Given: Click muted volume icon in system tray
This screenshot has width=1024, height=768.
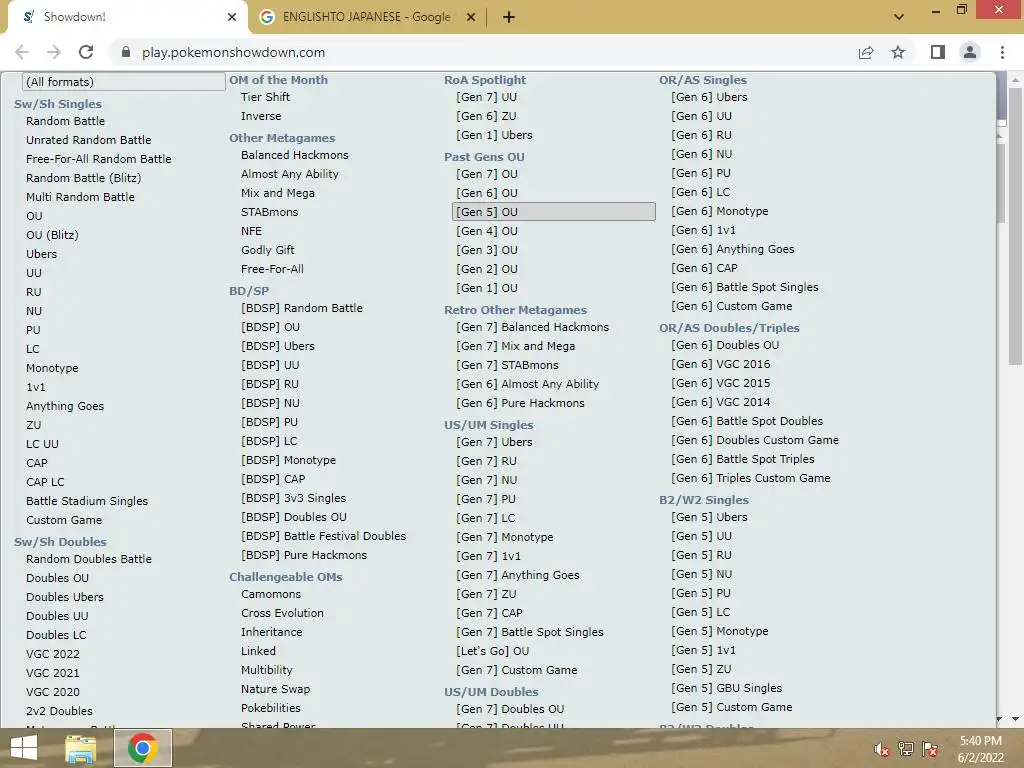Looking at the screenshot, I should pos(882,750).
